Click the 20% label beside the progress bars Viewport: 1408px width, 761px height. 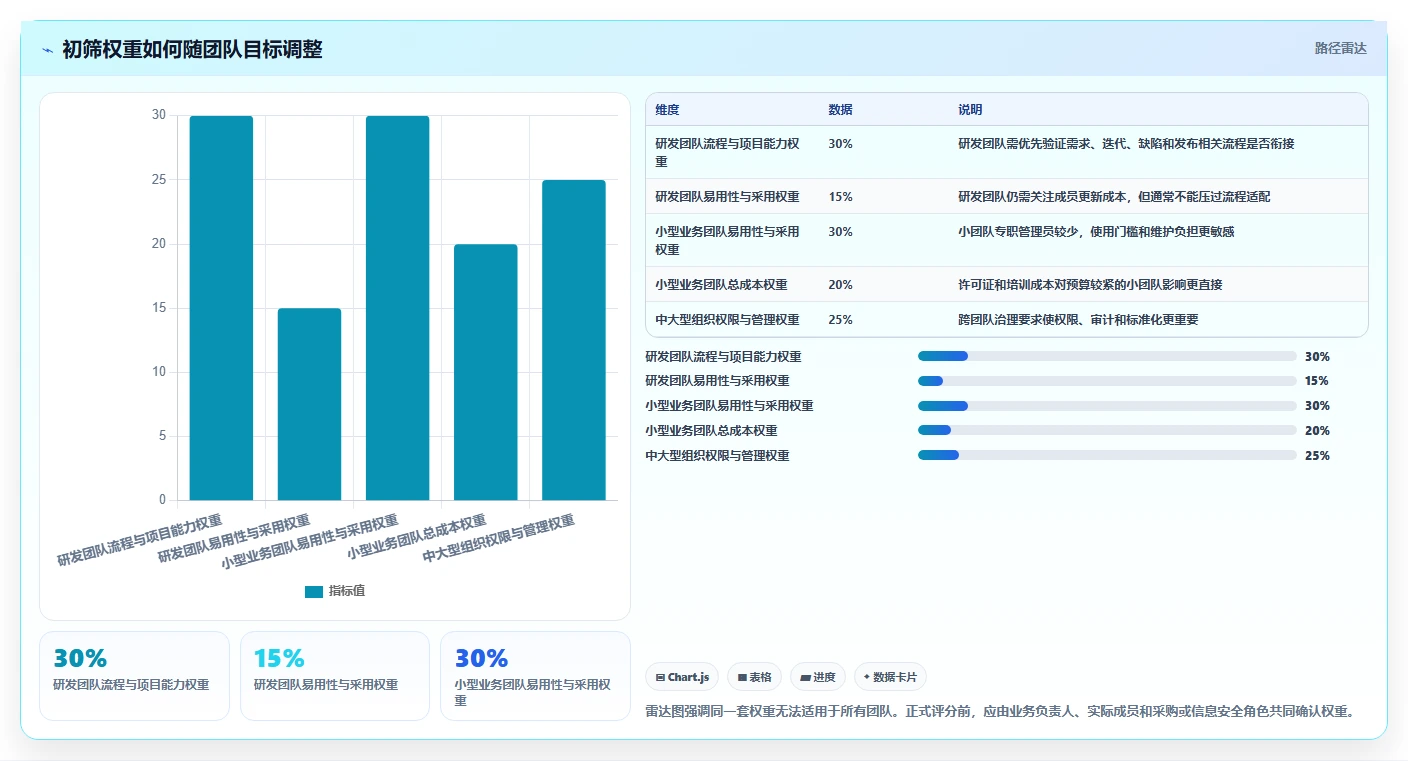pos(1317,431)
